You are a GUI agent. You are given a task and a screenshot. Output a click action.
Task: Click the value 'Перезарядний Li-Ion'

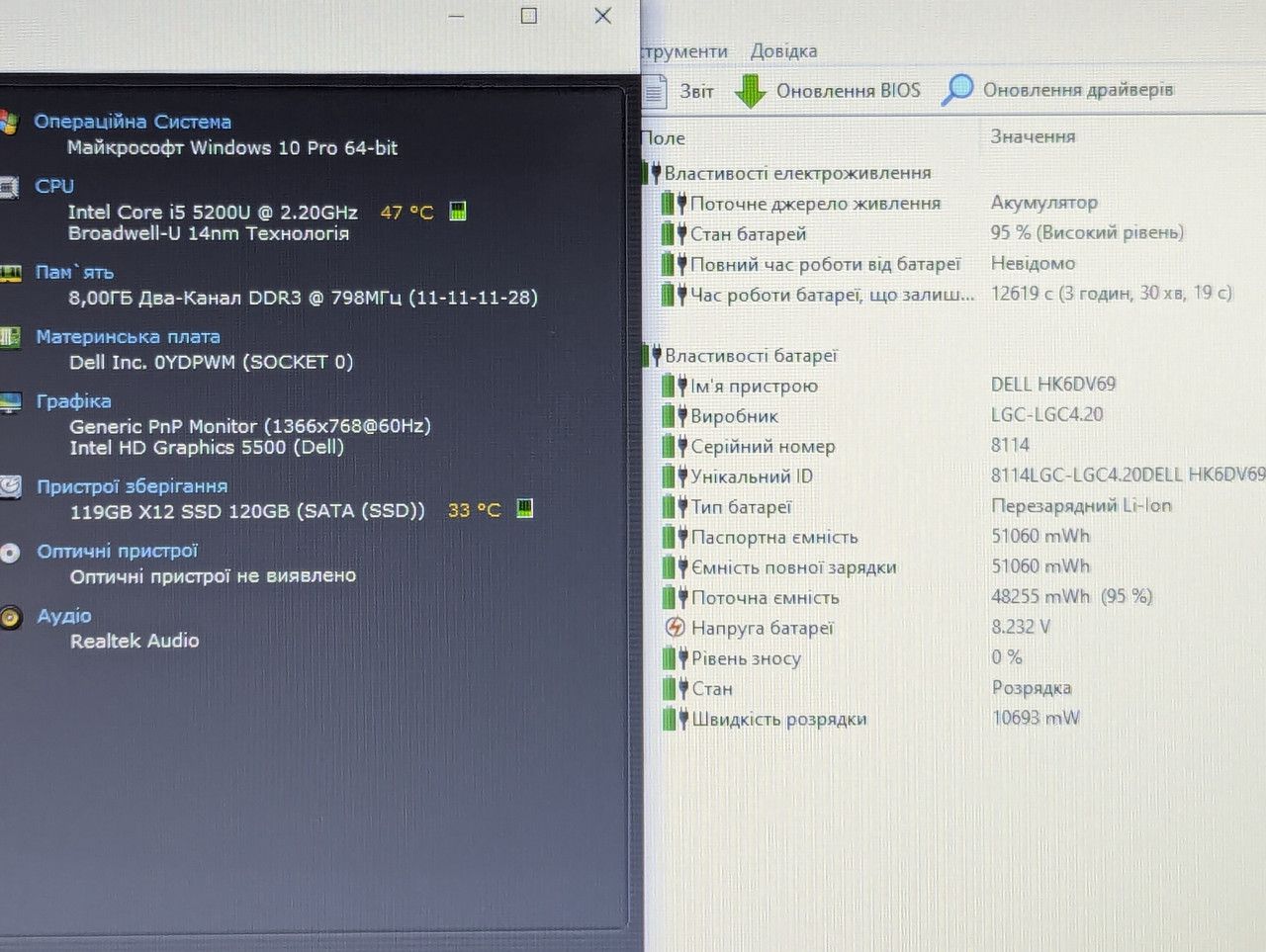click(1081, 505)
